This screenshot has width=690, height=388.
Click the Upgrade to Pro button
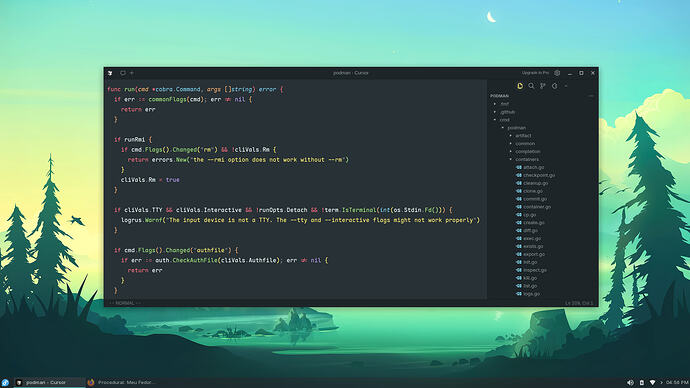click(536, 73)
